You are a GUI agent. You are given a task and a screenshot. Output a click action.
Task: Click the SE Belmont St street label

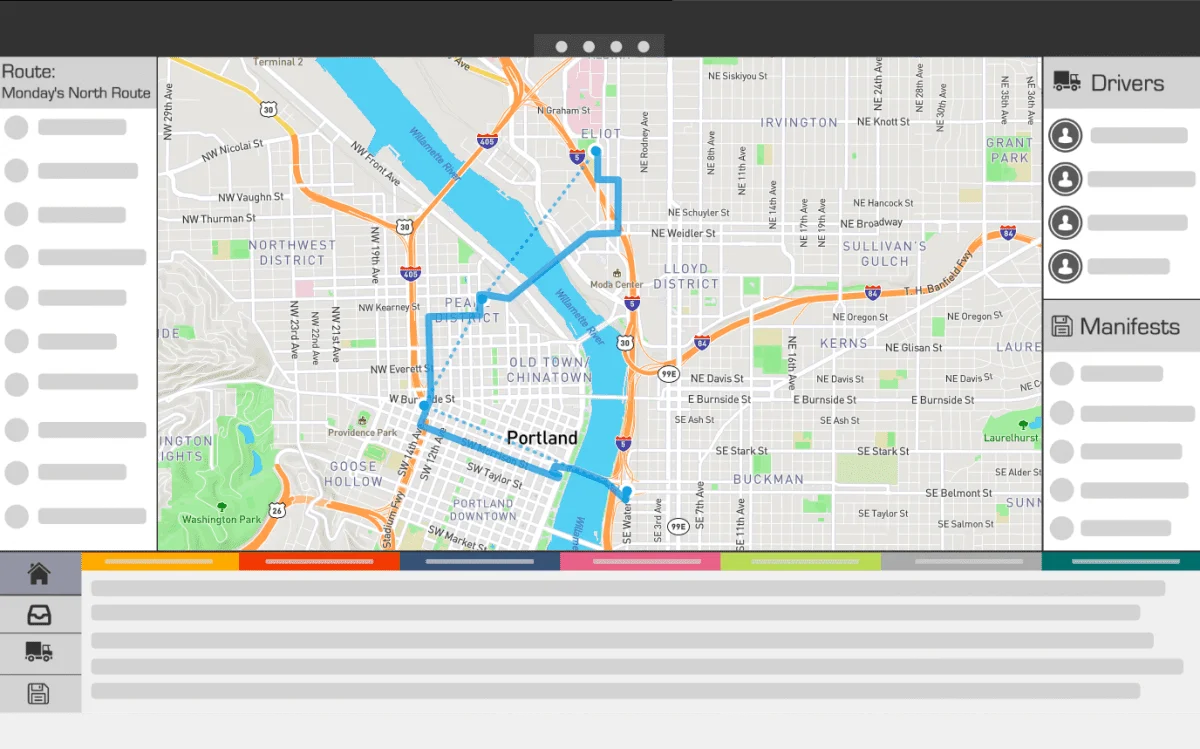959,493
